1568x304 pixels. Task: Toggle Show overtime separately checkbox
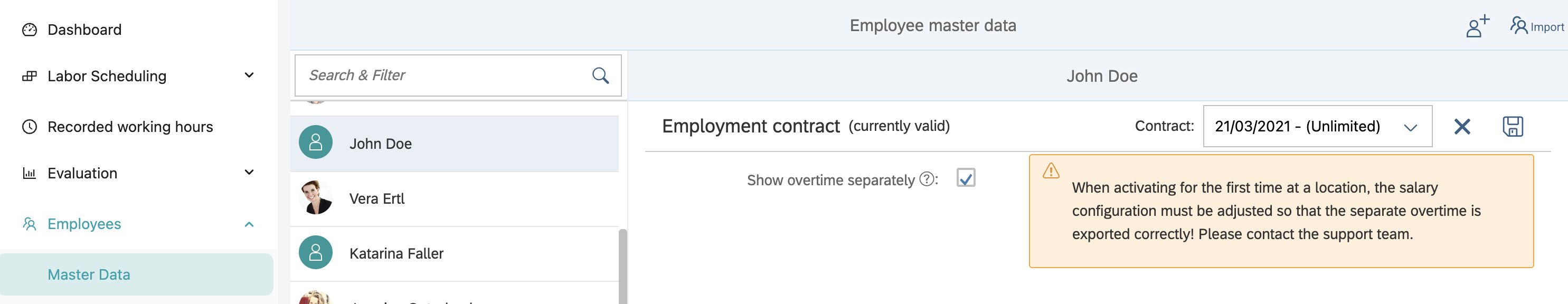pyautogui.click(x=966, y=177)
